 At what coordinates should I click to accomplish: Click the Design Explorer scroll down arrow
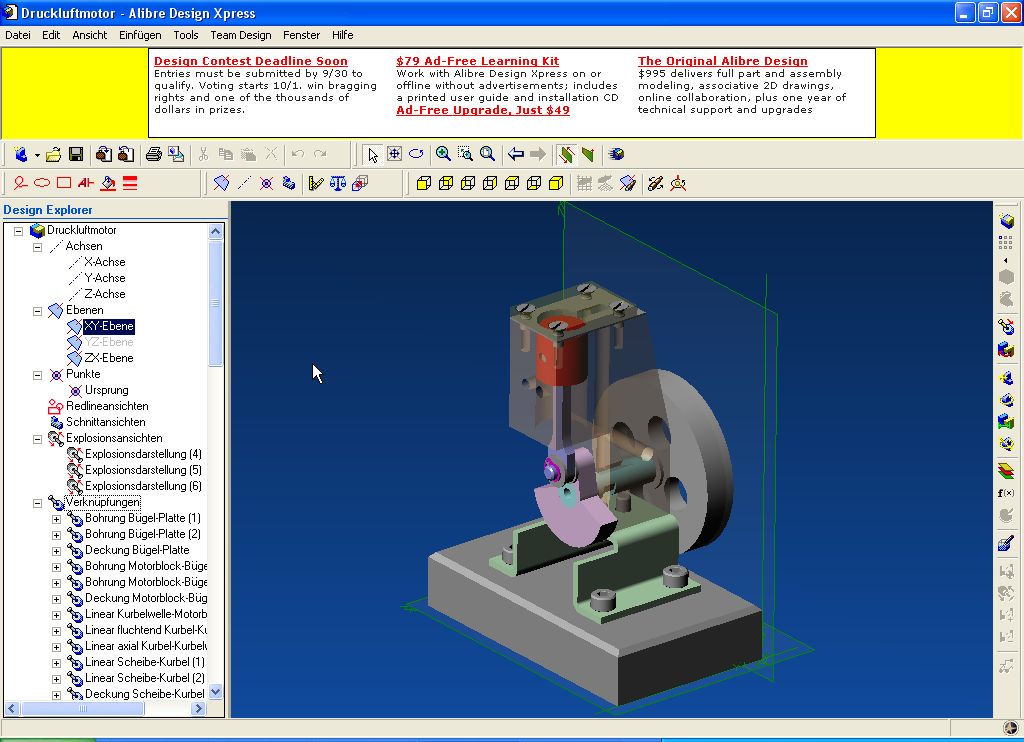[x=216, y=692]
